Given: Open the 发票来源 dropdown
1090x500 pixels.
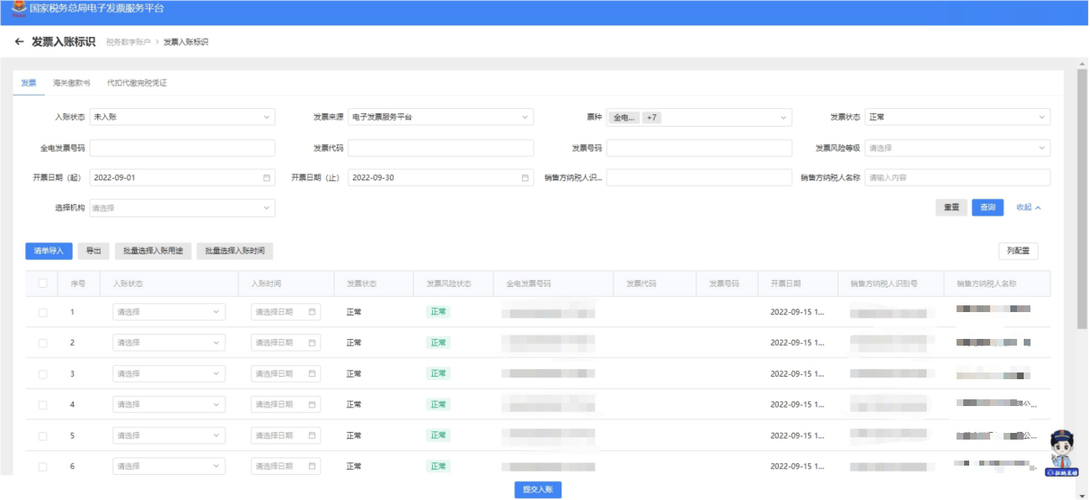Looking at the screenshot, I should tap(441, 117).
